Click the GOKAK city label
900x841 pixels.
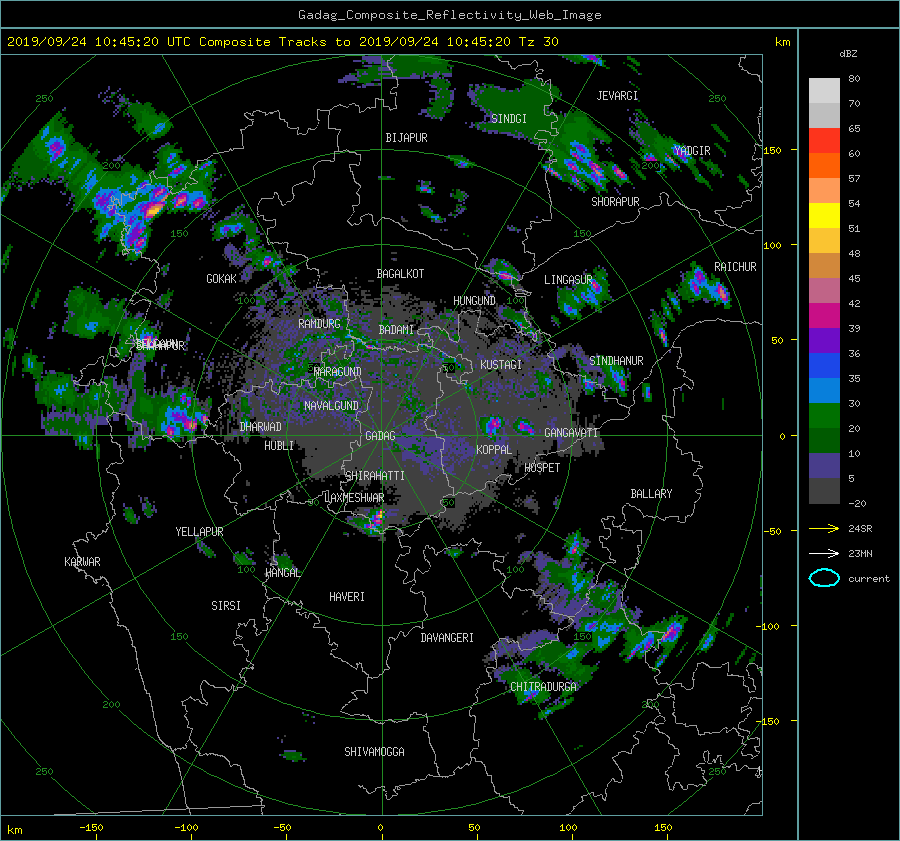221,279
